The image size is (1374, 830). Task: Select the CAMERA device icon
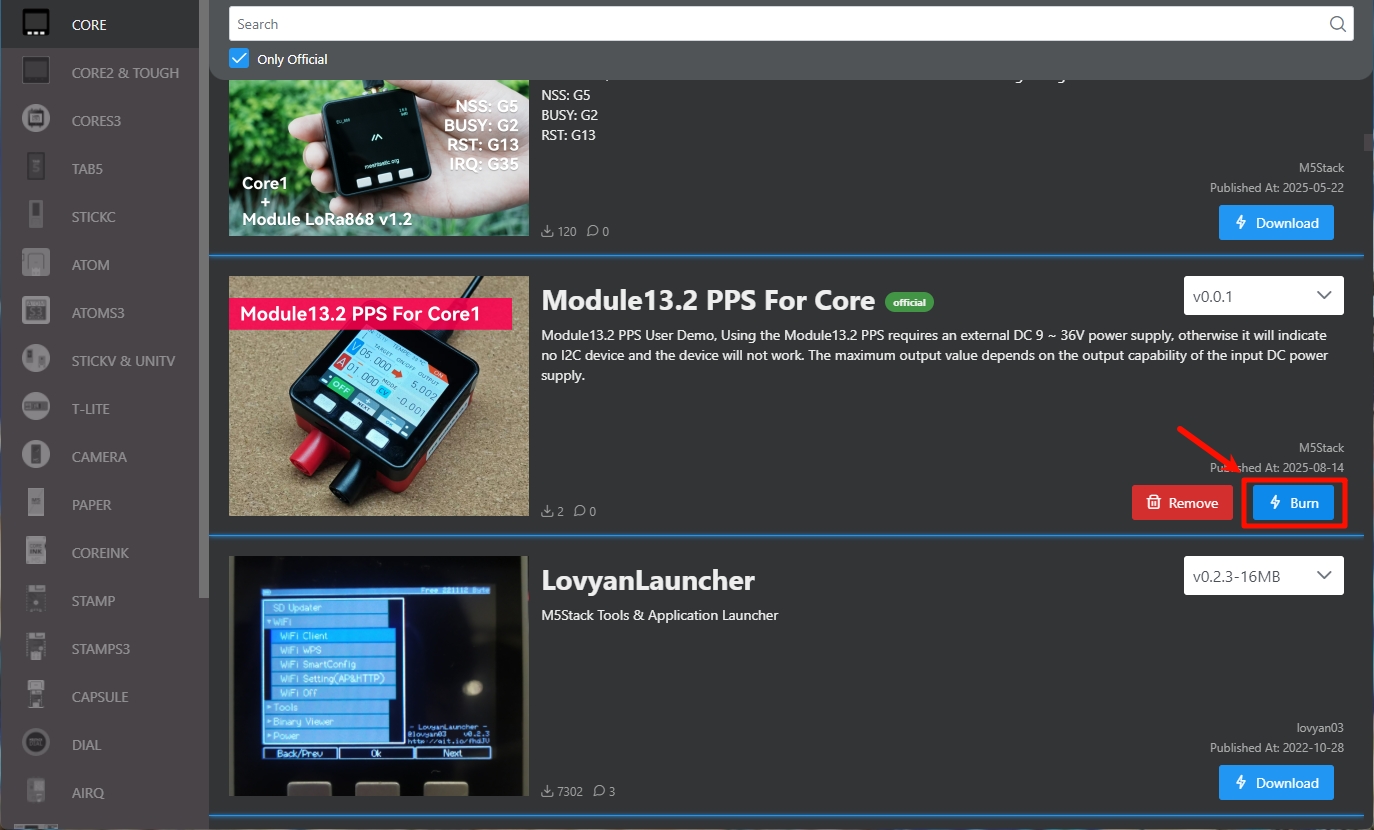[36, 456]
